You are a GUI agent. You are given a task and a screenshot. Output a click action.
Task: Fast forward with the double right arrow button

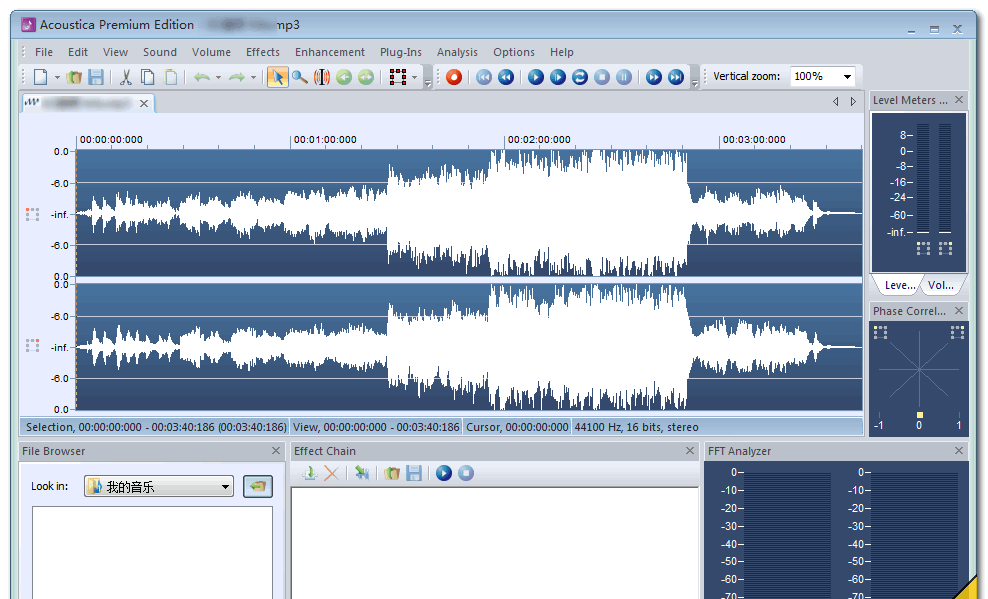[x=654, y=77]
